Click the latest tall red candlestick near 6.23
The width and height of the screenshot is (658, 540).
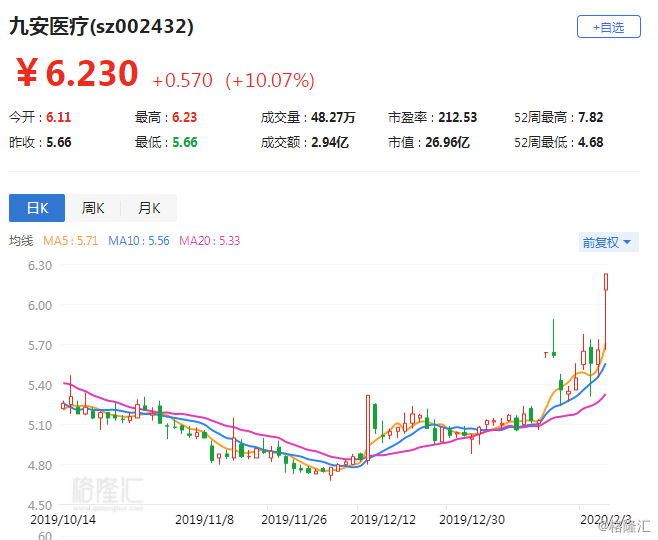point(606,310)
